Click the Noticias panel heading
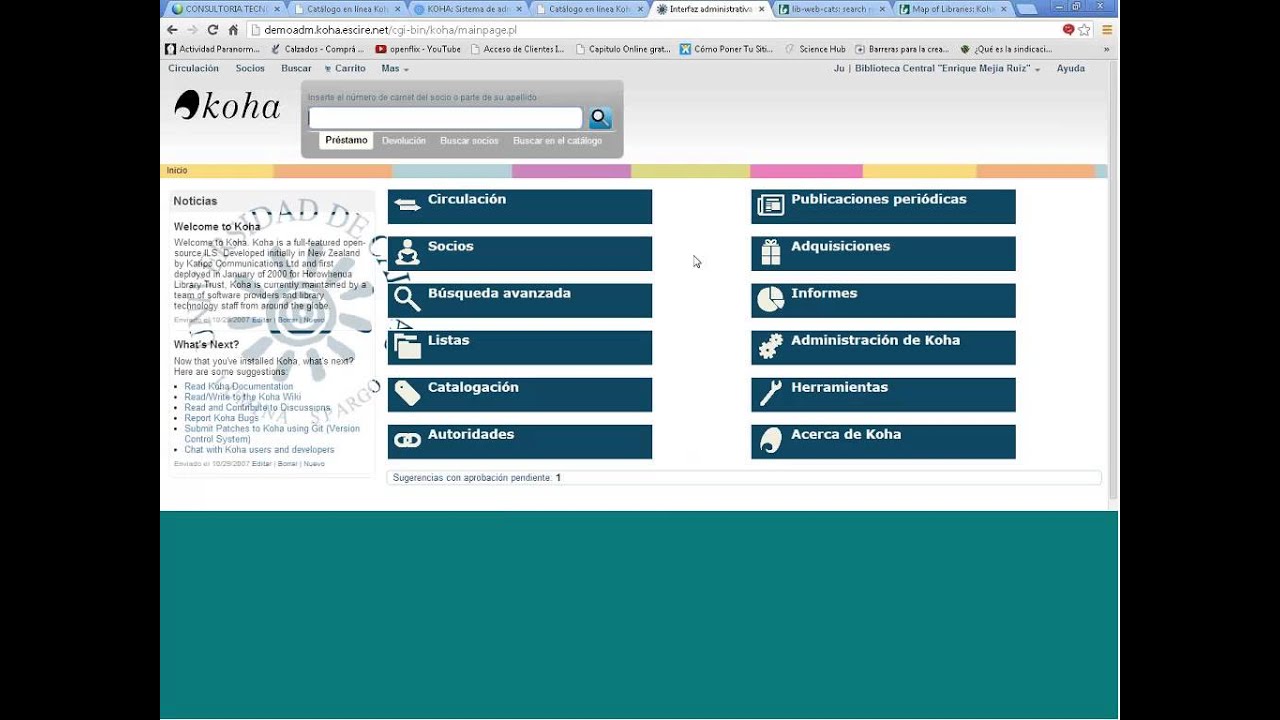This screenshot has width=1280, height=720. coord(195,201)
